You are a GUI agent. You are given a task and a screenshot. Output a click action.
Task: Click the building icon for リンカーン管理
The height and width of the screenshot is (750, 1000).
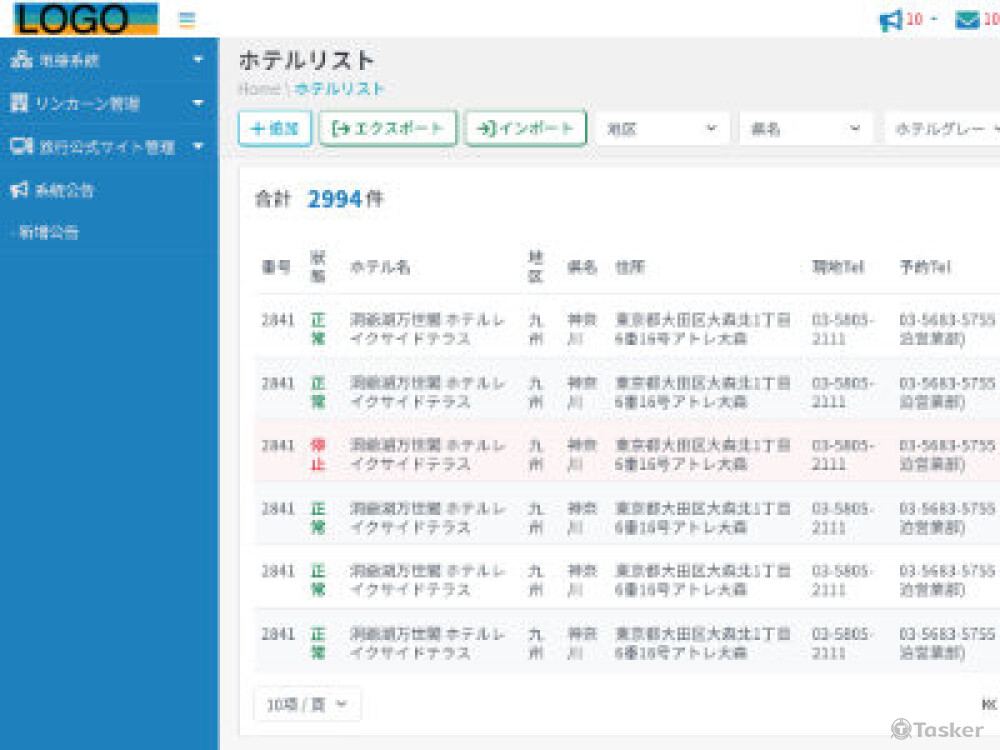click(x=20, y=102)
